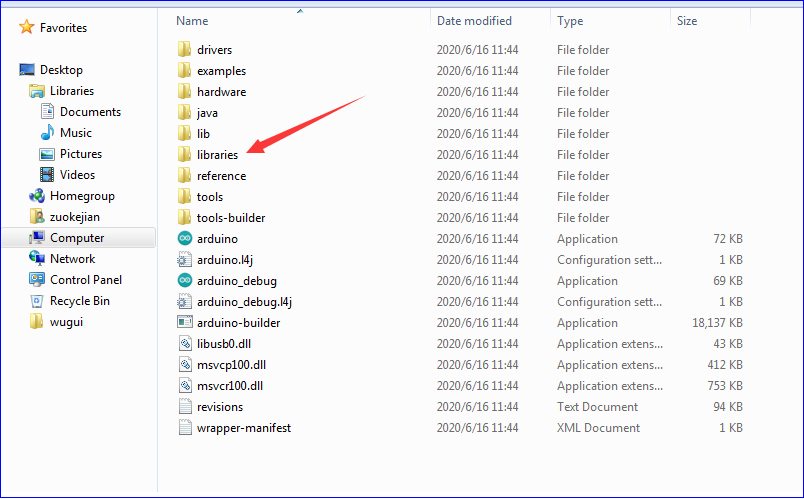Select the arduino-builder application icon
Screen dimensions: 804x499
click(185, 323)
